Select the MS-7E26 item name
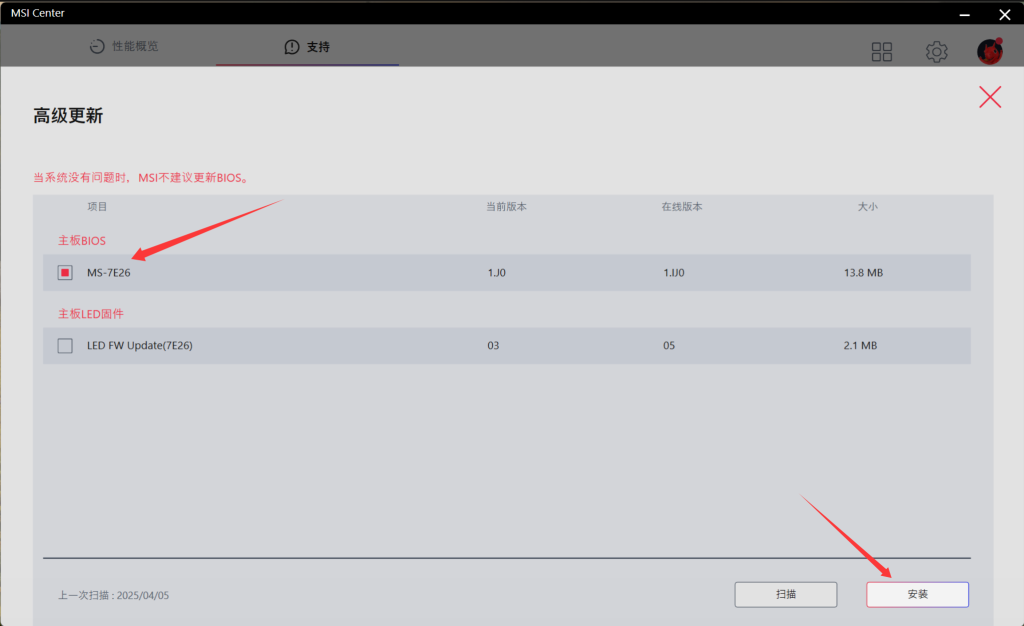This screenshot has width=1024, height=626. pyautogui.click(x=108, y=272)
